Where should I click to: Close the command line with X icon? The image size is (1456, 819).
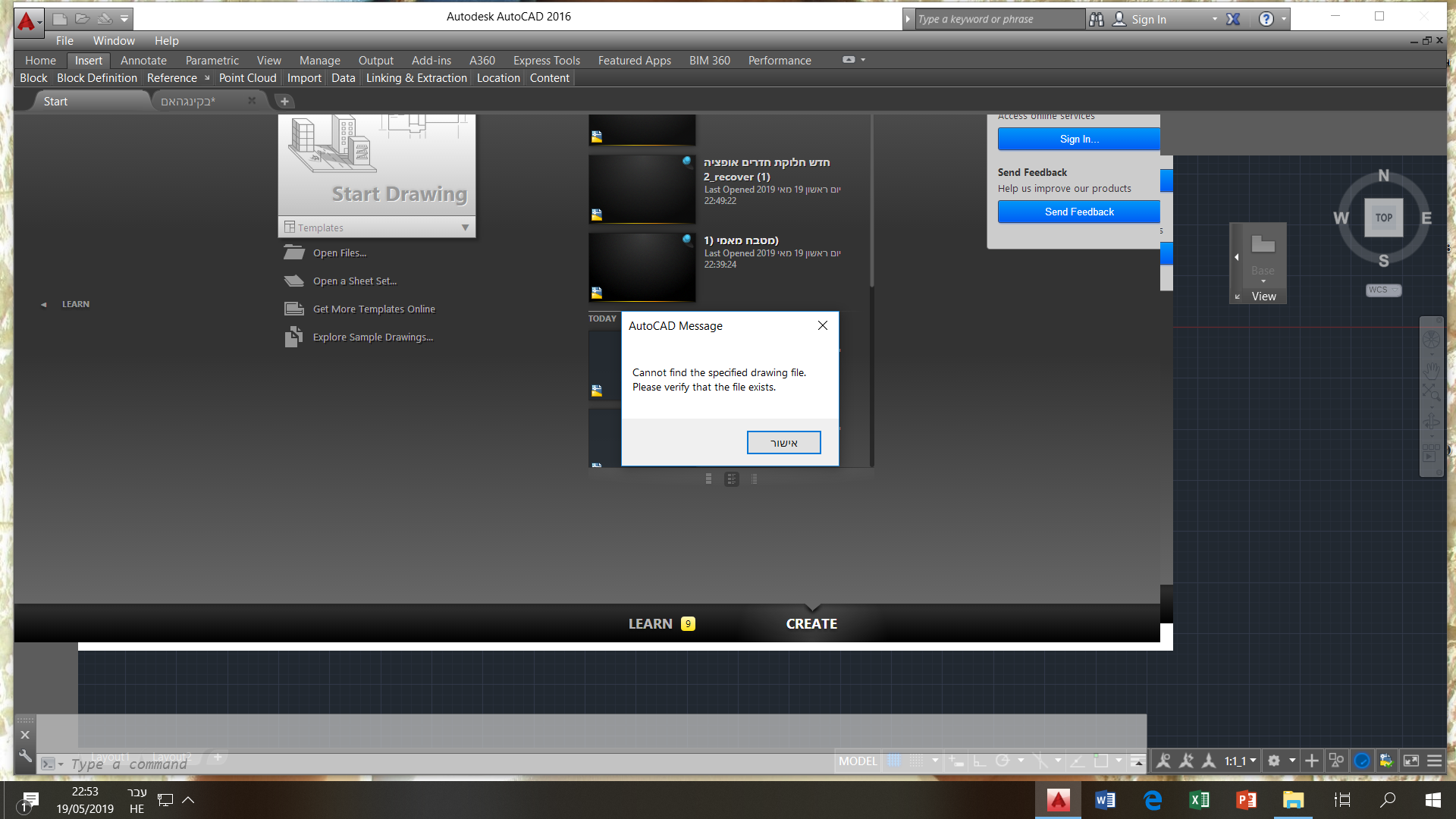(25, 735)
